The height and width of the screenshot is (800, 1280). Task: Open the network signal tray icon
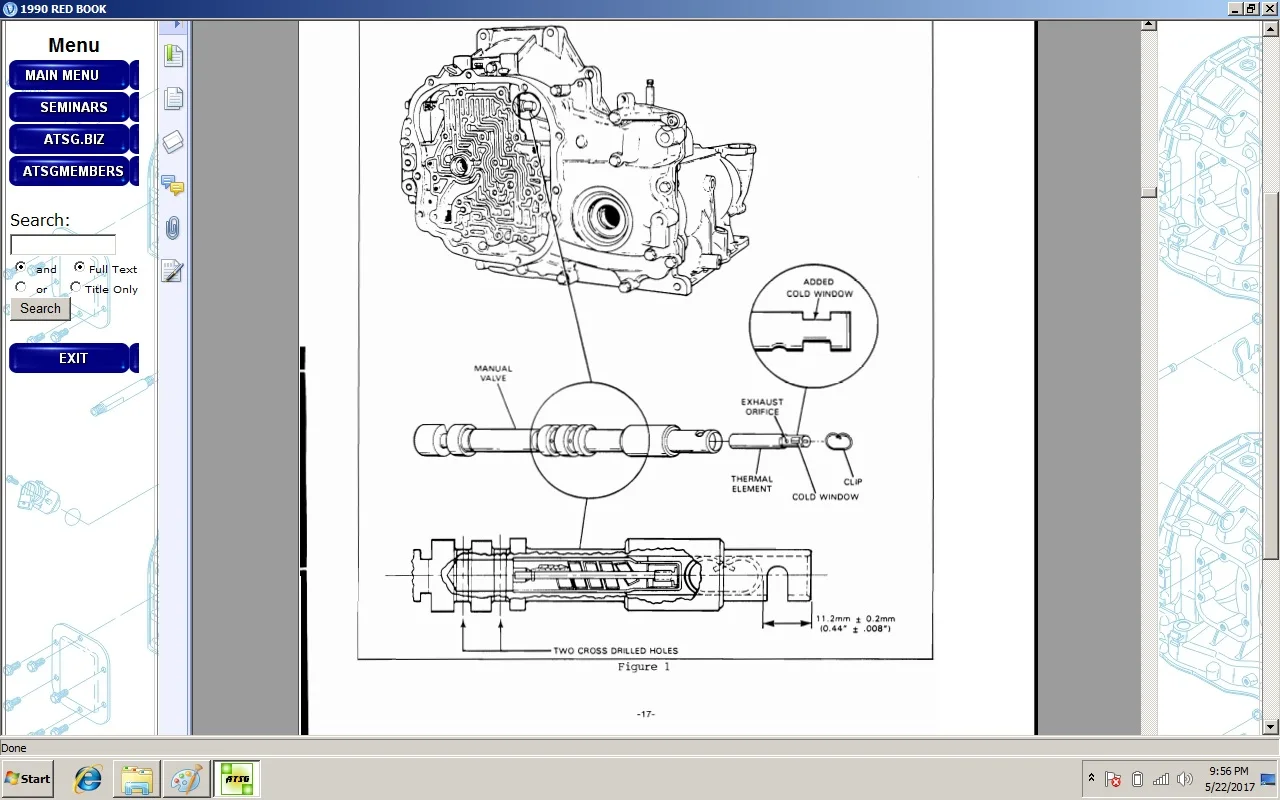(1161, 779)
